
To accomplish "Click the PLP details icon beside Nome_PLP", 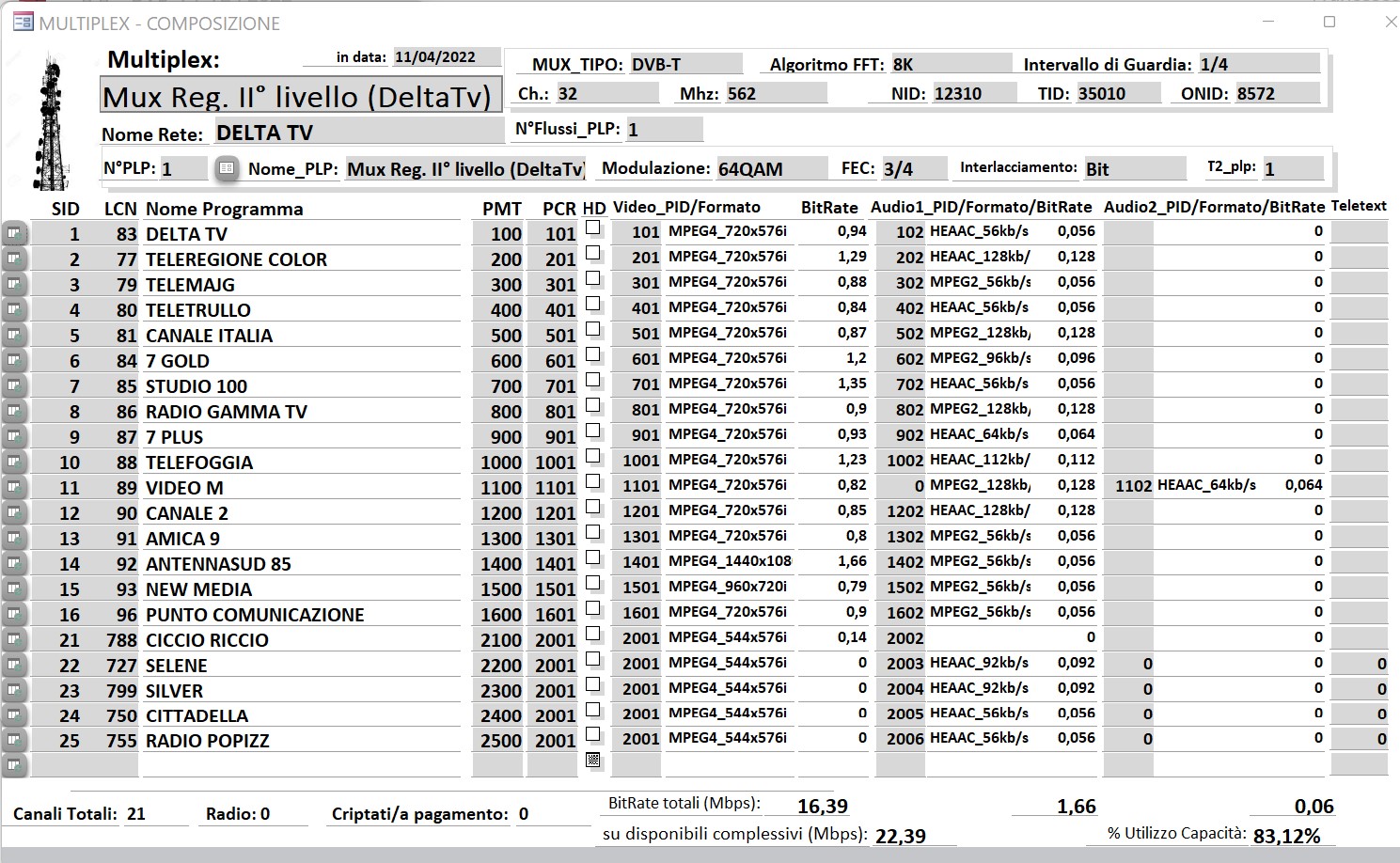I will click(227, 167).
